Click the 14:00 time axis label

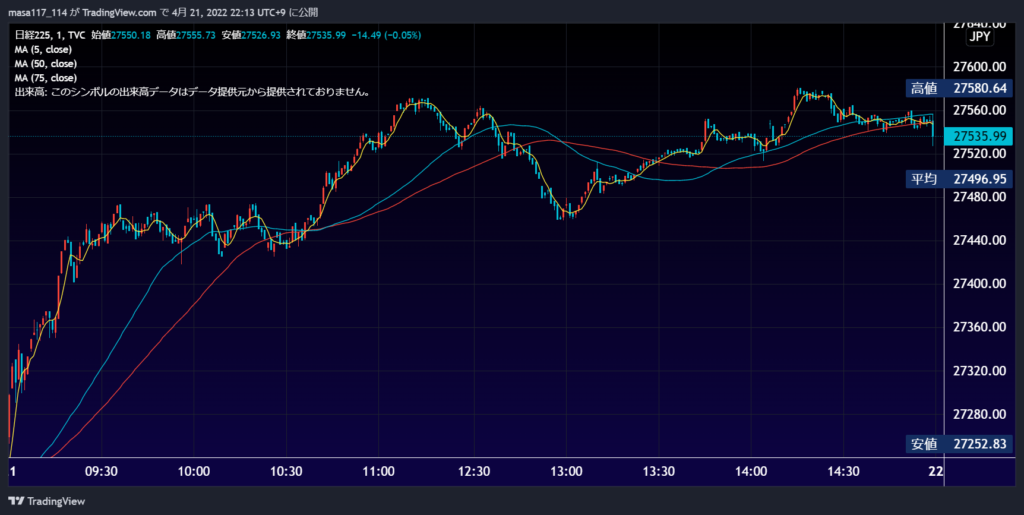pyautogui.click(x=751, y=471)
